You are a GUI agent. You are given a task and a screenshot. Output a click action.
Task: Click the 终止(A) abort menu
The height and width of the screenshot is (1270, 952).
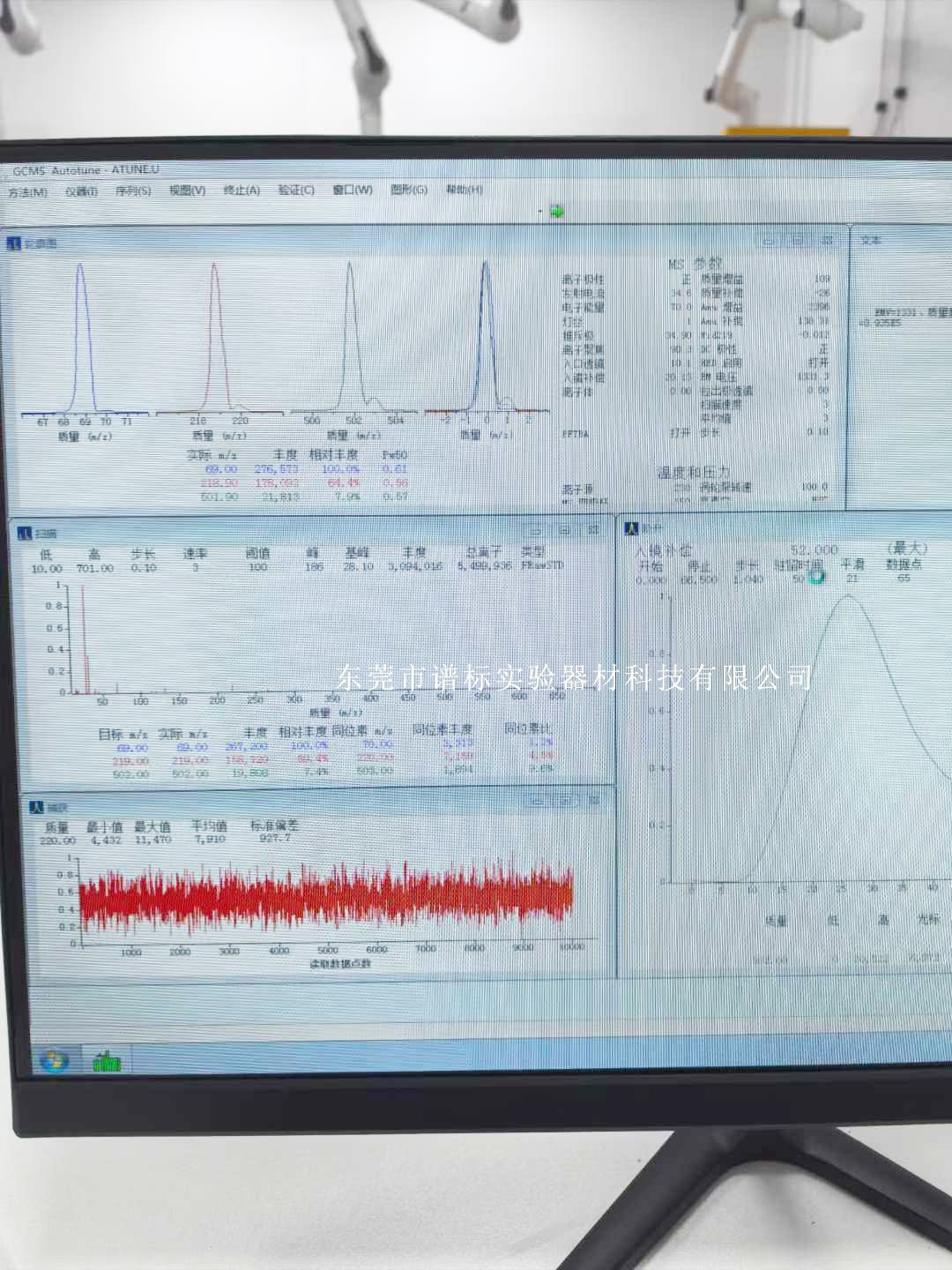[242, 190]
